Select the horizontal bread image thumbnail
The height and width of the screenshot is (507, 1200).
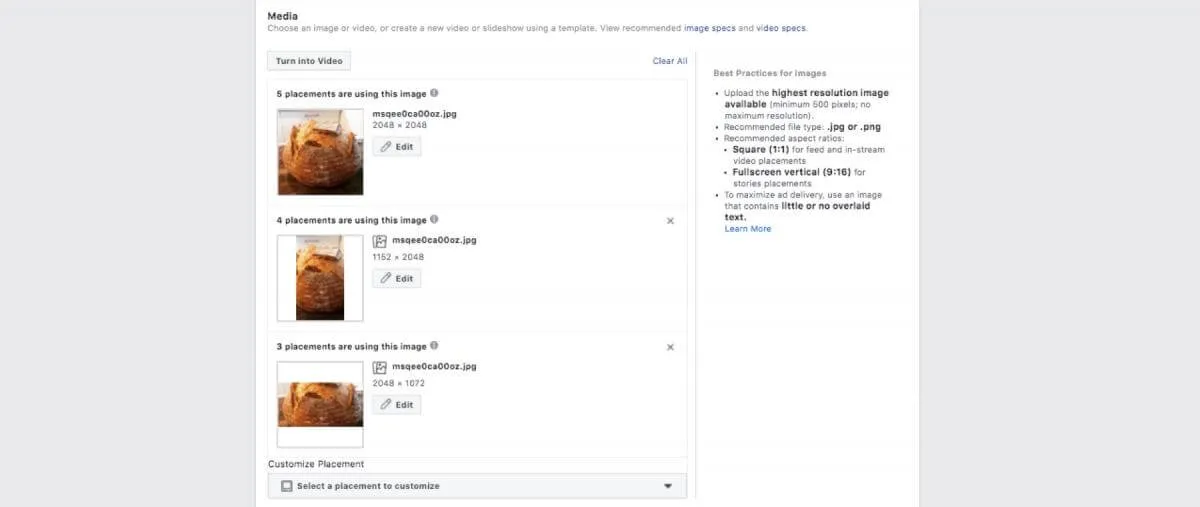pos(320,404)
